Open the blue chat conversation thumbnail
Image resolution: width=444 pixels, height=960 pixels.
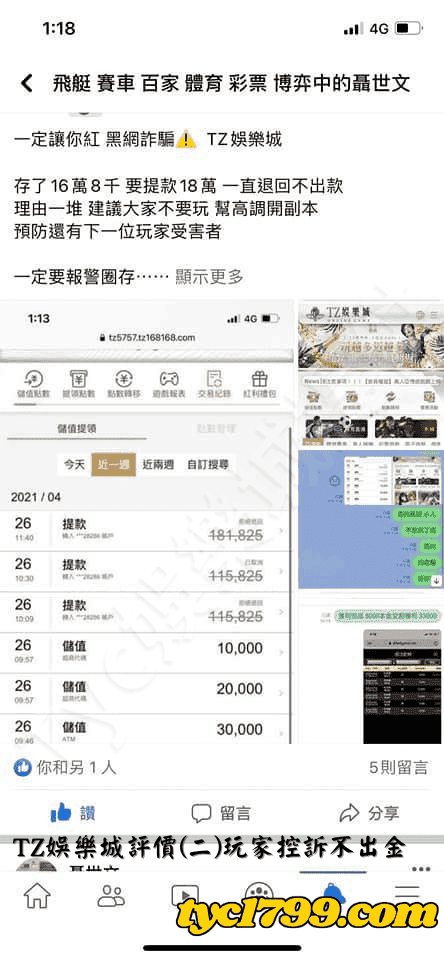click(x=371, y=520)
